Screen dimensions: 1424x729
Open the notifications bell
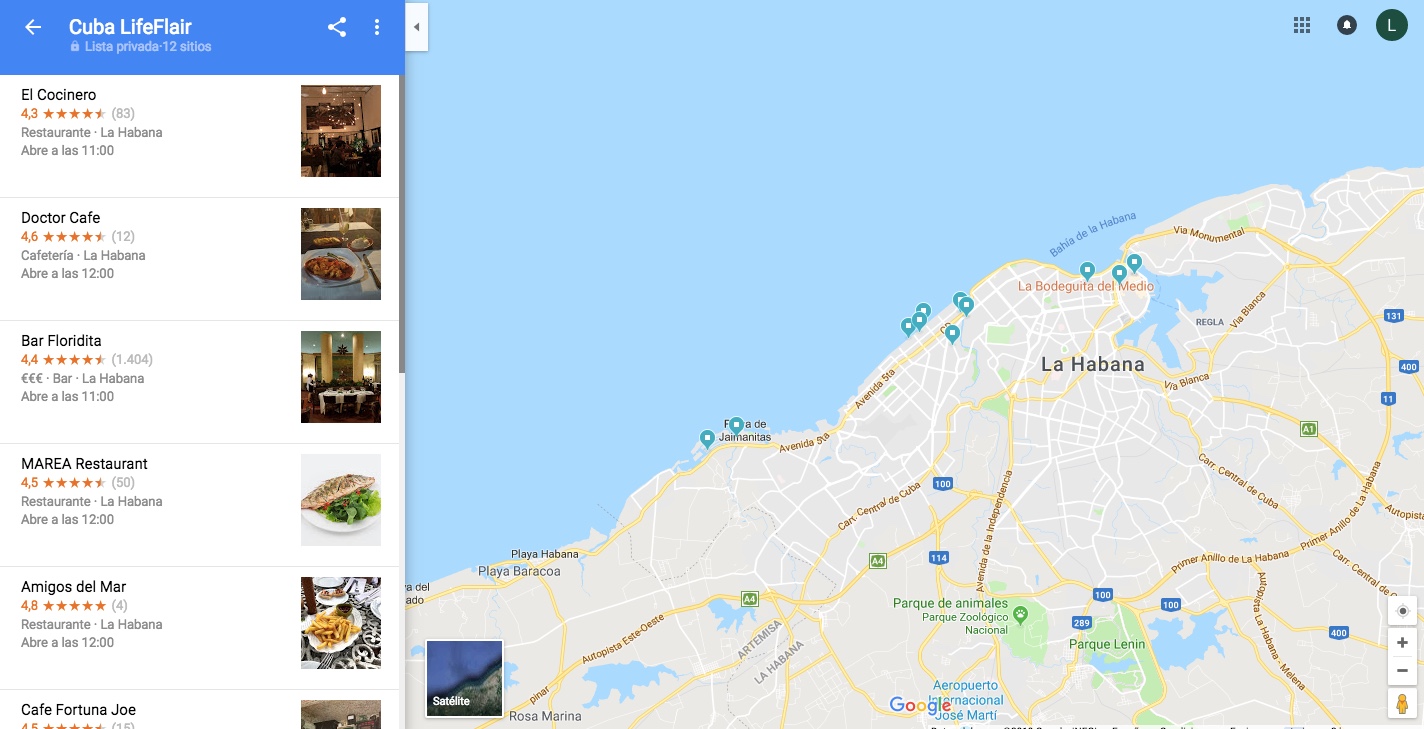1347,25
